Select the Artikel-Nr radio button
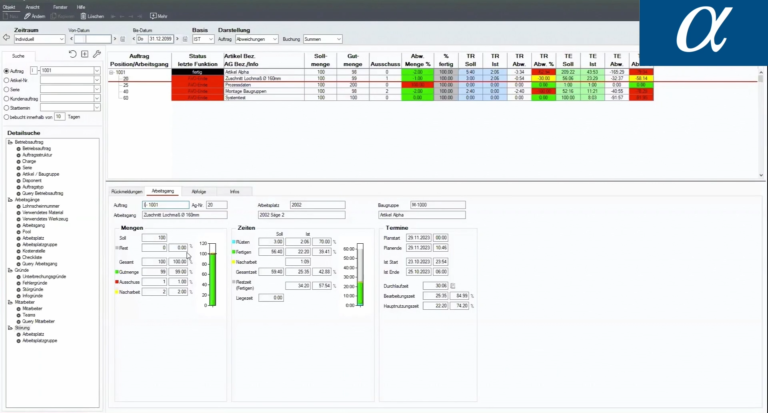Image resolution: width=768 pixels, height=413 pixels. pyautogui.click(x=5, y=80)
